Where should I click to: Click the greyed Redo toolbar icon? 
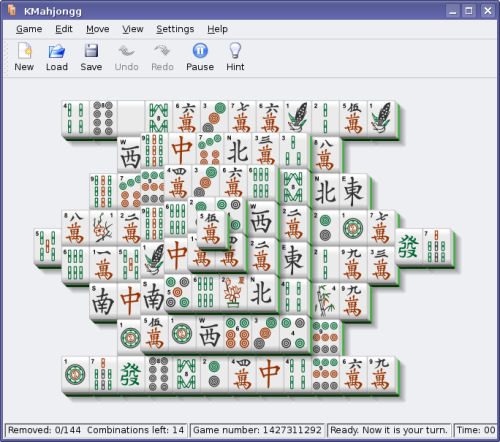click(x=162, y=57)
